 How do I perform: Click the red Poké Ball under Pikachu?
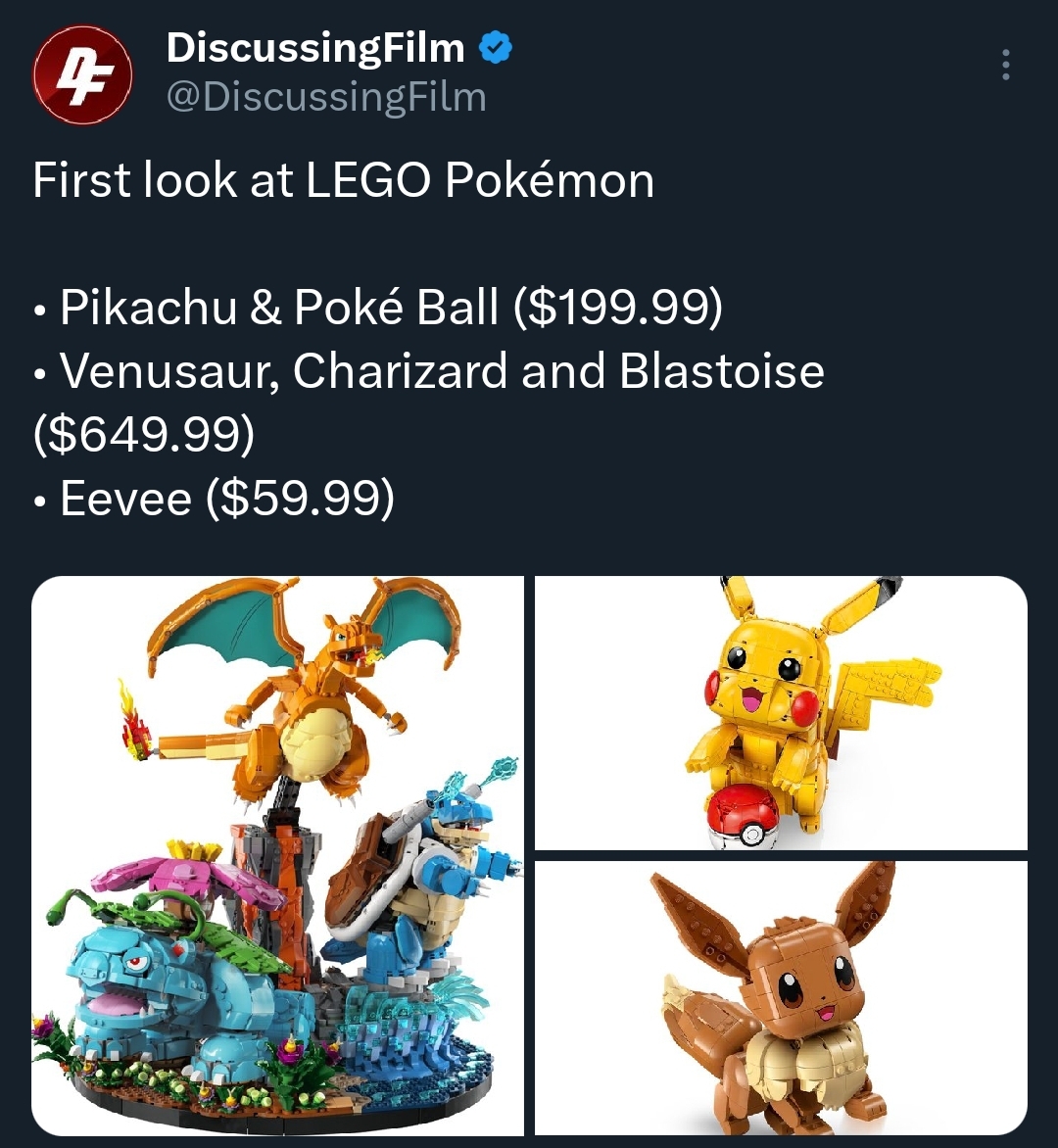tap(745, 816)
